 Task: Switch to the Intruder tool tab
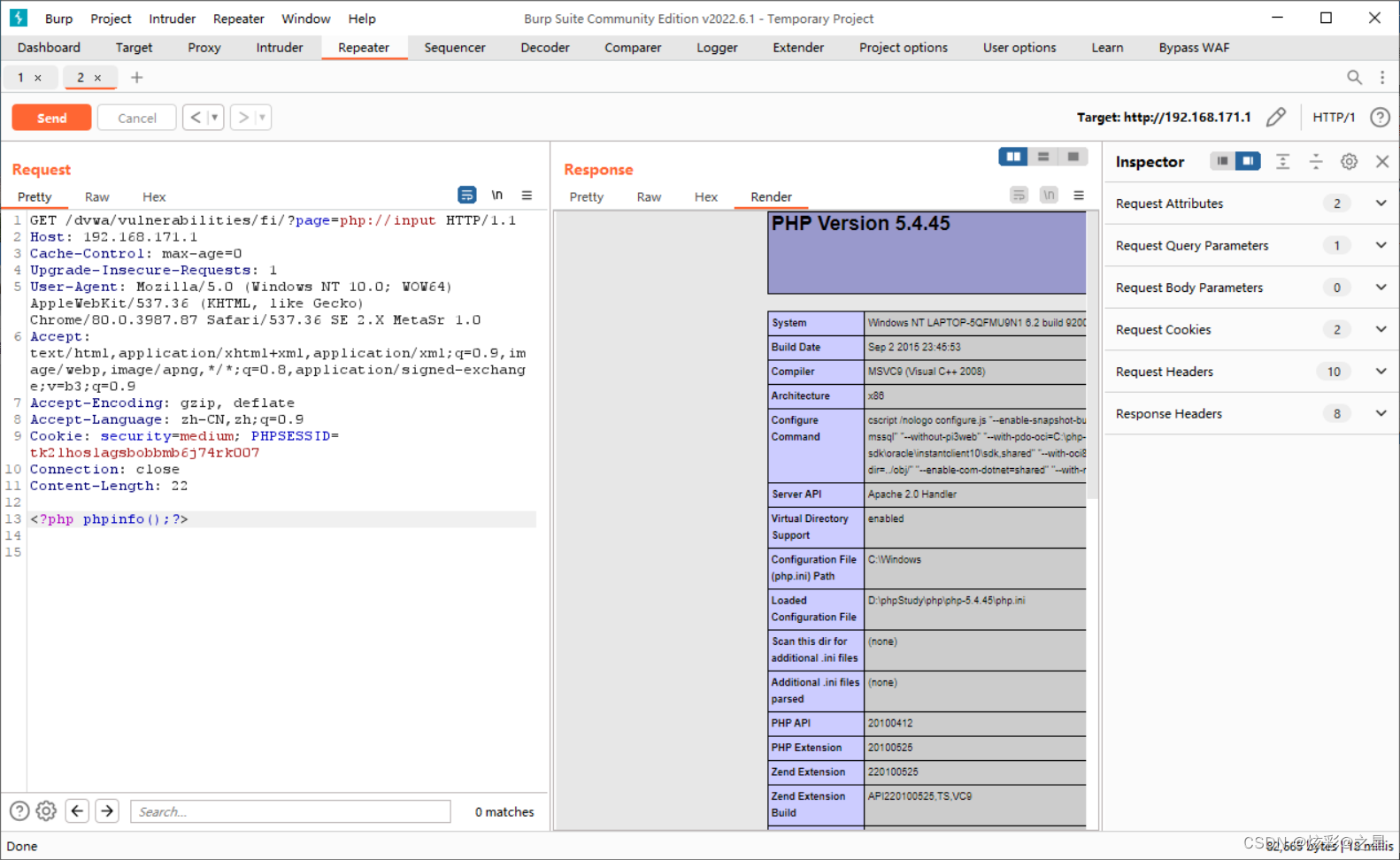click(280, 48)
